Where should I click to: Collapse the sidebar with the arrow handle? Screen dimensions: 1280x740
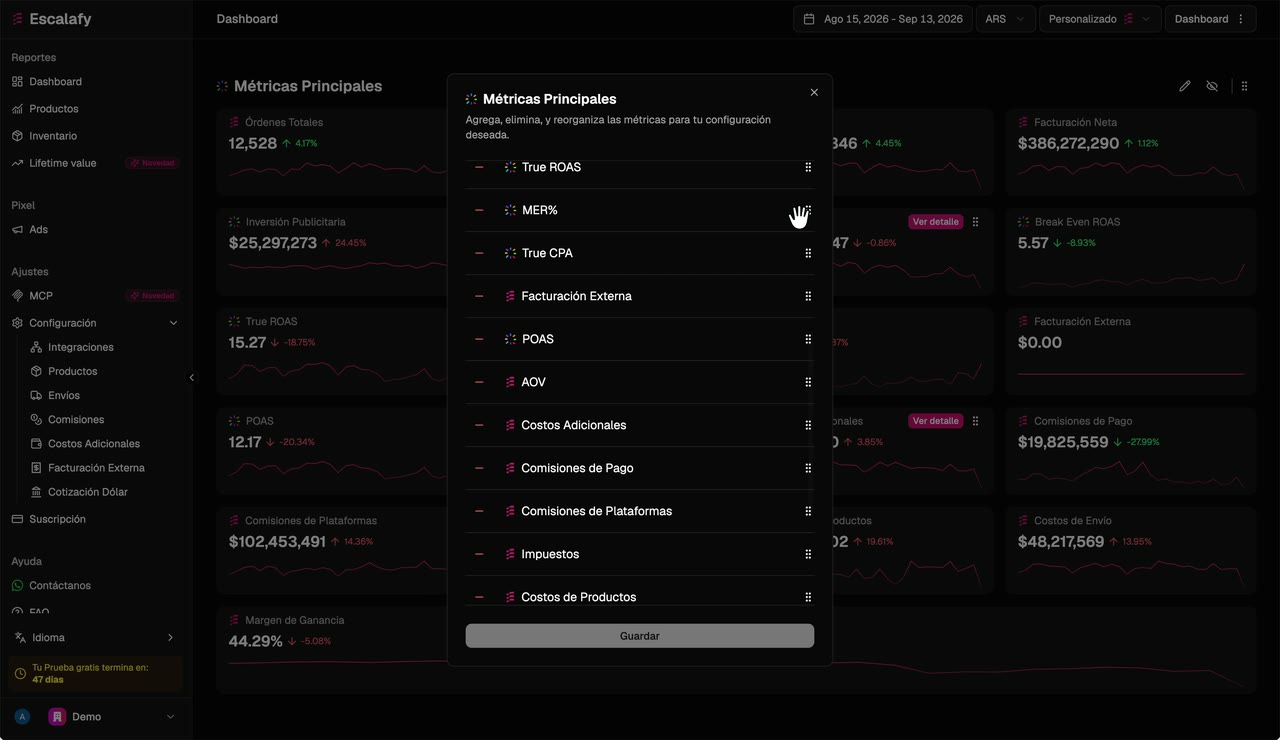click(192, 378)
